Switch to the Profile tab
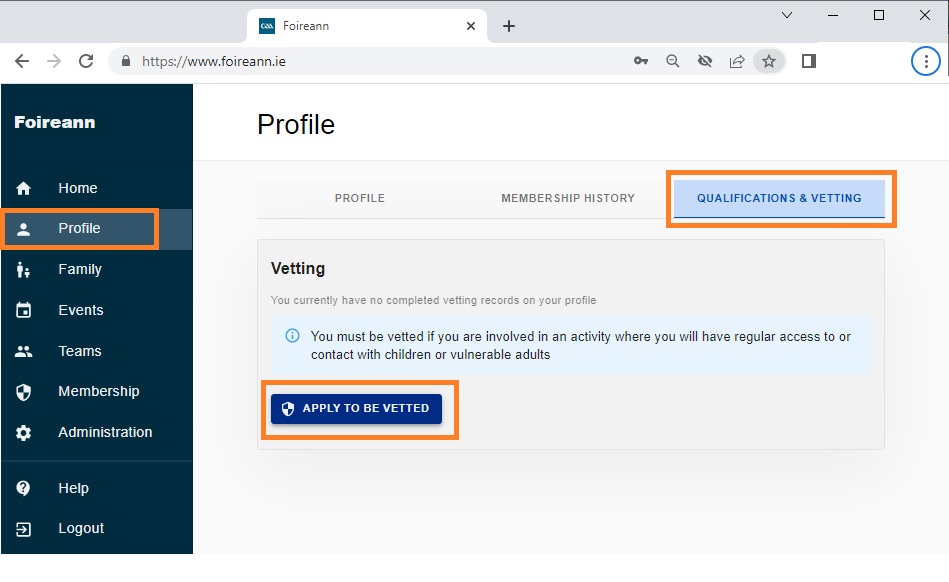This screenshot has height=582, width=949. pyautogui.click(x=360, y=198)
